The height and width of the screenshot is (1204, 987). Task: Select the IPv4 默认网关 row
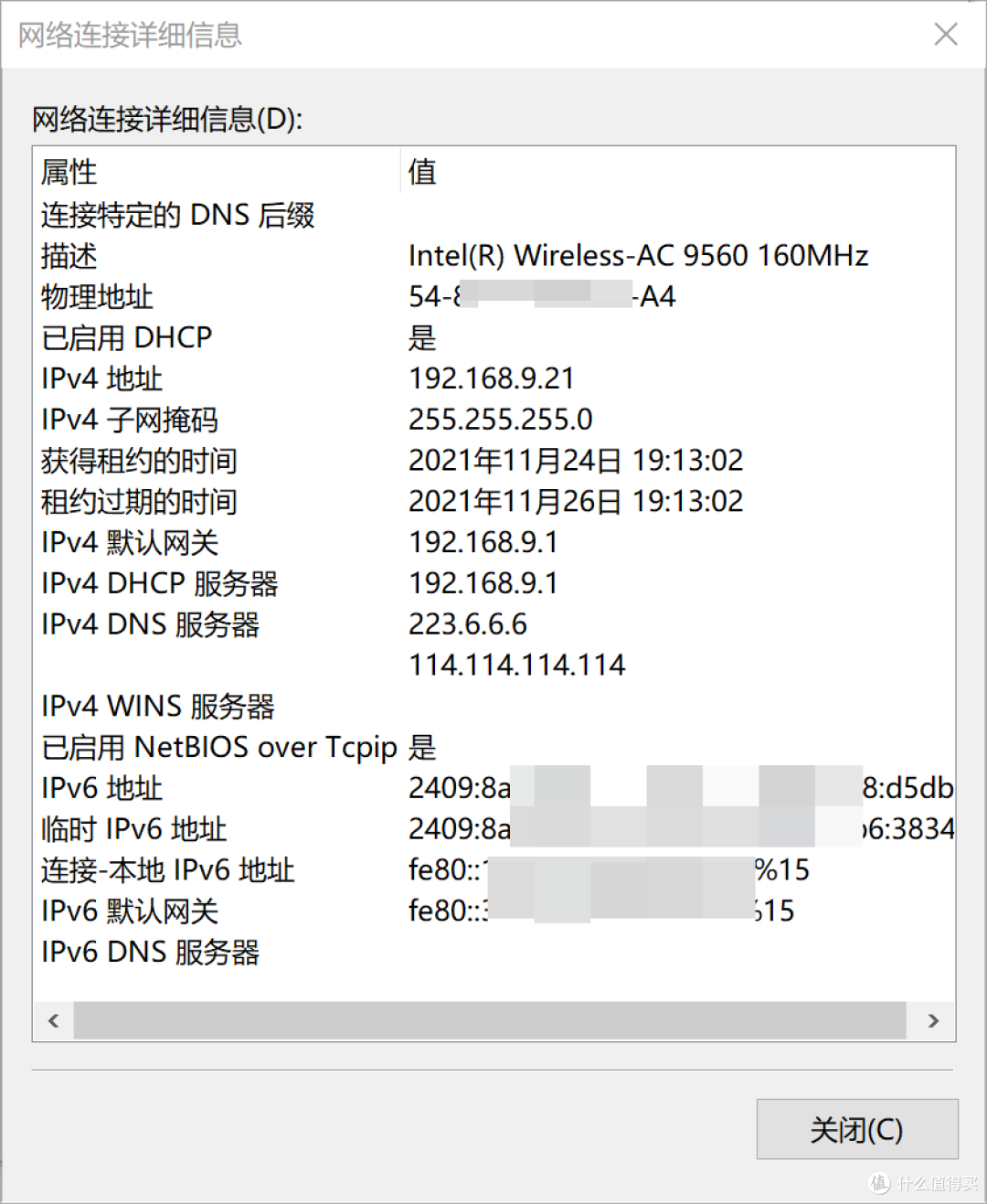click(x=274, y=542)
